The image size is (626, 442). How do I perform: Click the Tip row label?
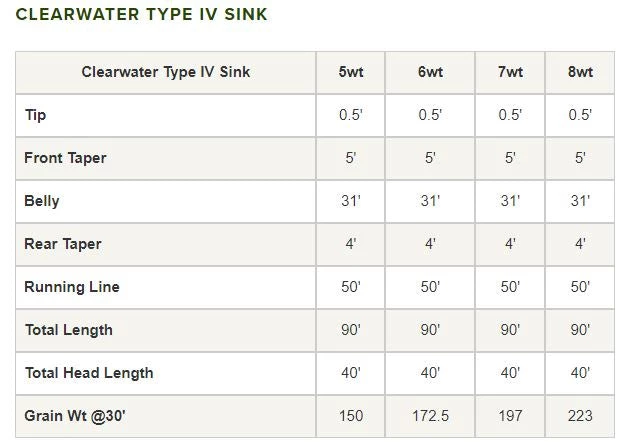[36, 115]
